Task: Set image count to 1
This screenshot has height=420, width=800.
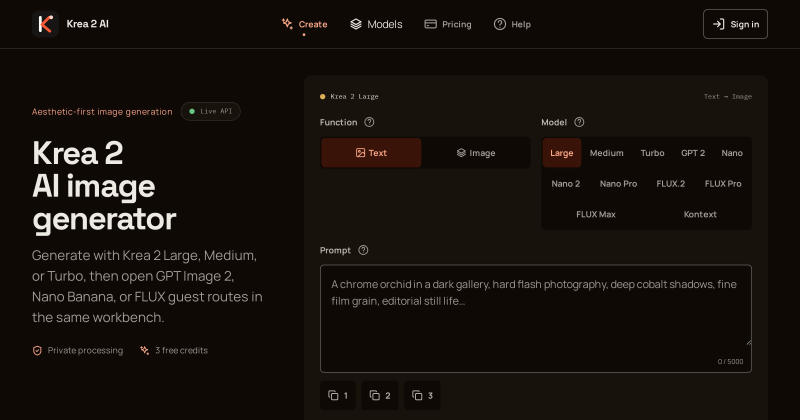Action: click(x=338, y=396)
